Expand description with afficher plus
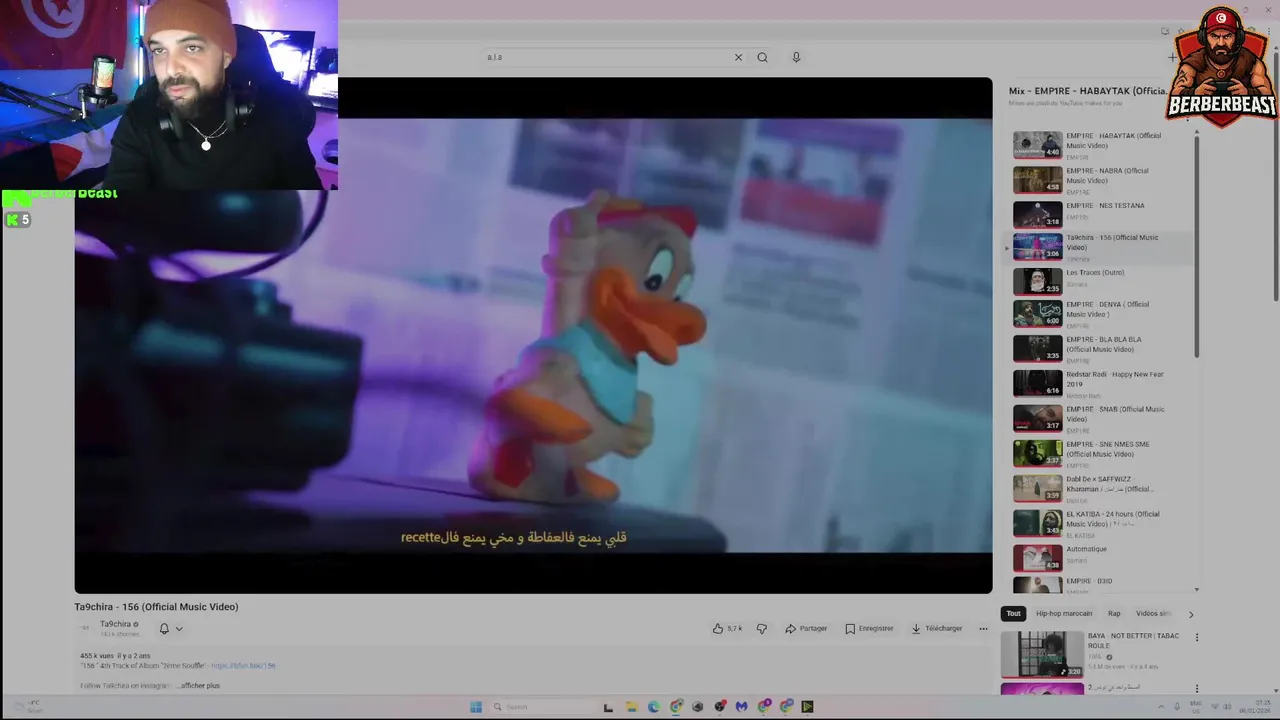 [x=200, y=685]
